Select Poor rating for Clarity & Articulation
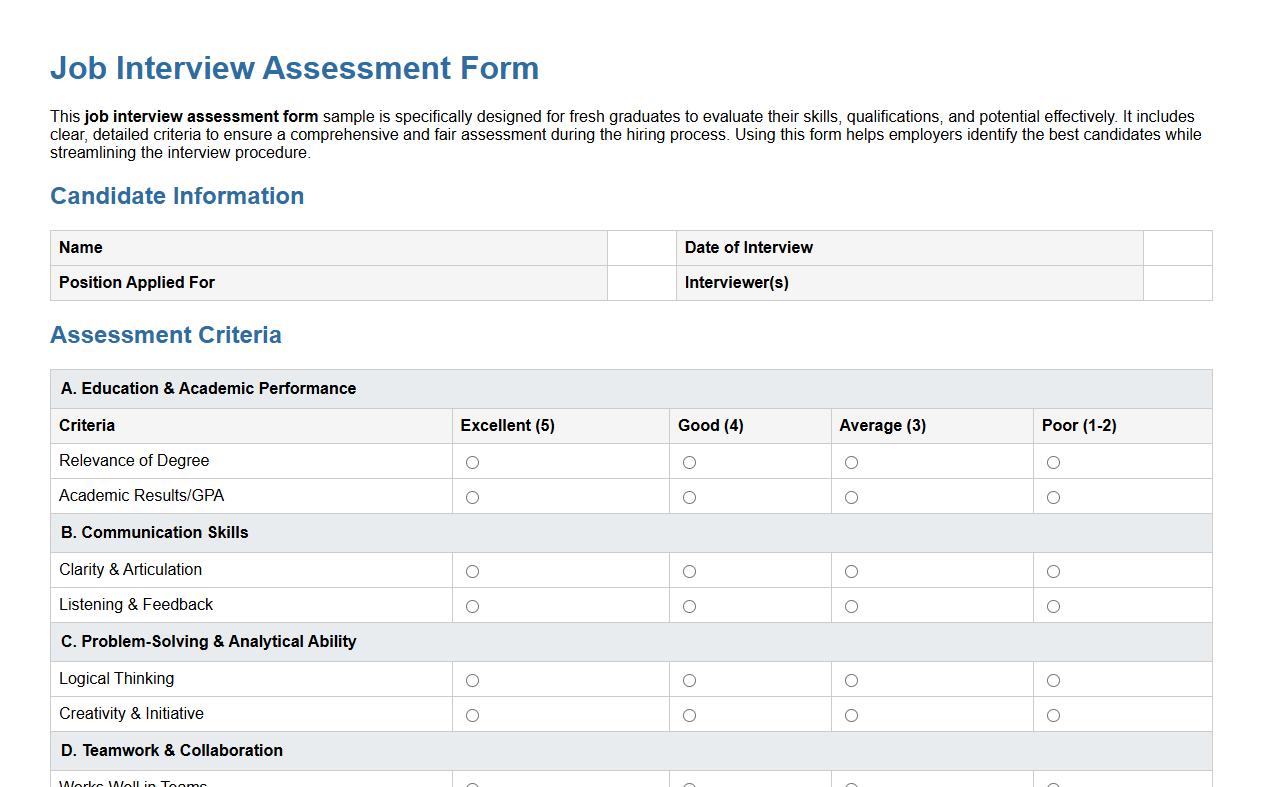 coord(1053,570)
